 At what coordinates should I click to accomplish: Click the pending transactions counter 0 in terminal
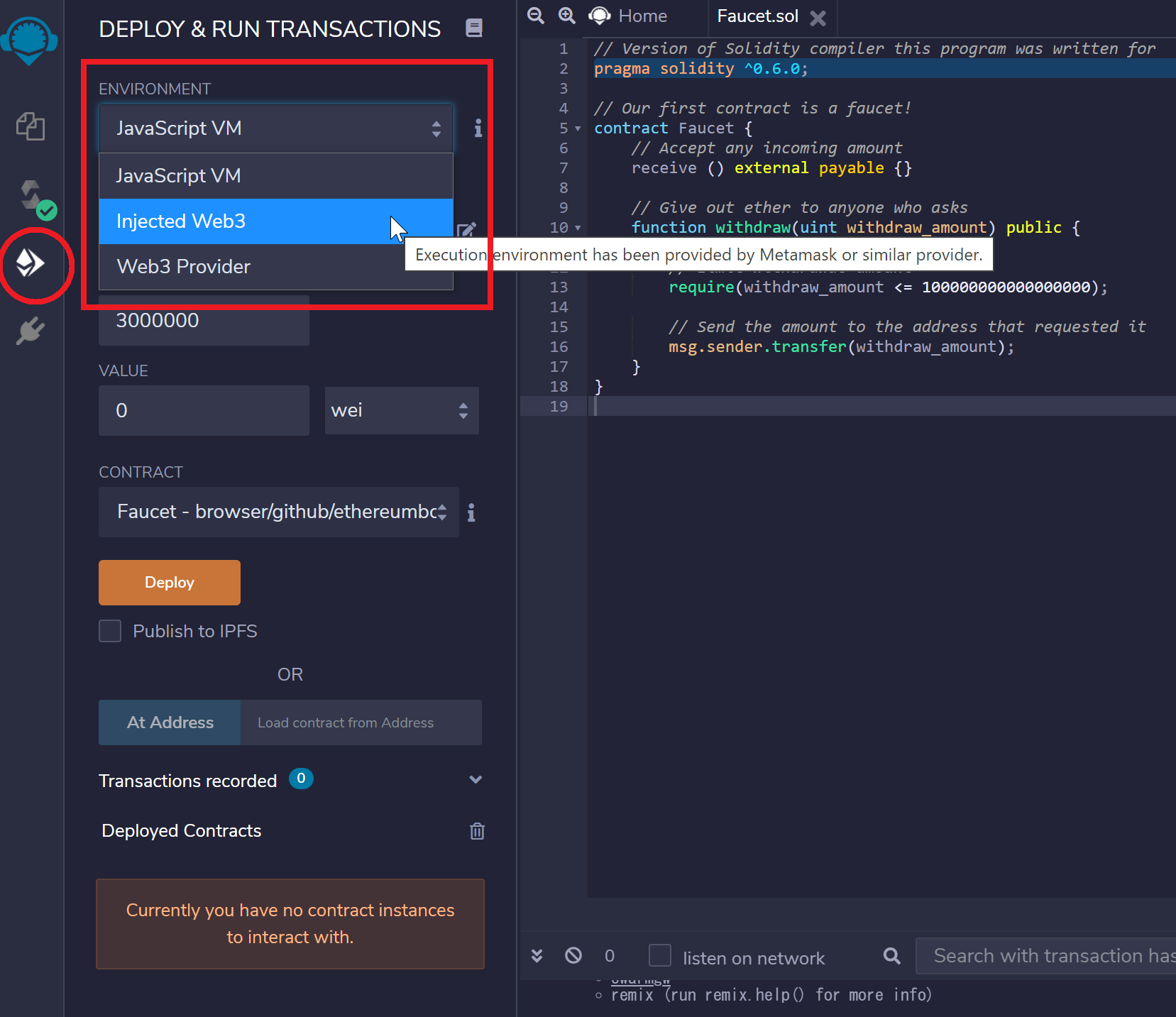pyautogui.click(x=610, y=956)
